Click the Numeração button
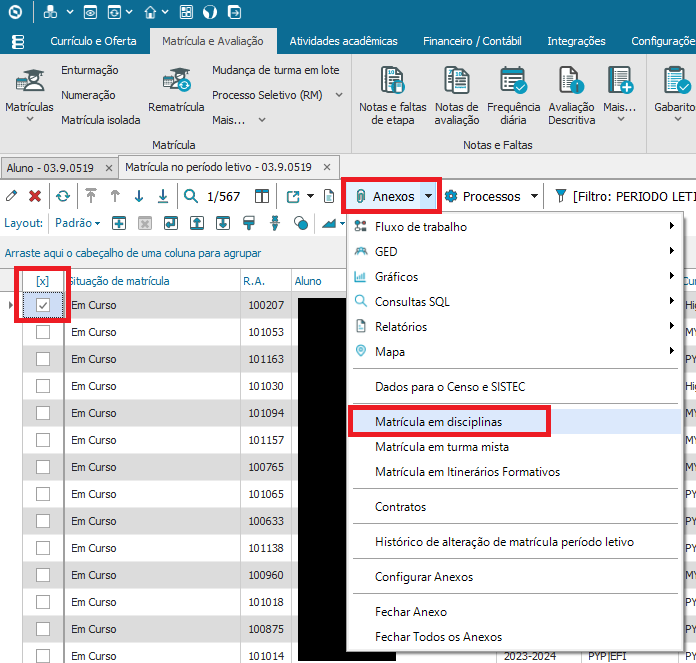The height and width of the screenshot is (663, 696). 88,95
